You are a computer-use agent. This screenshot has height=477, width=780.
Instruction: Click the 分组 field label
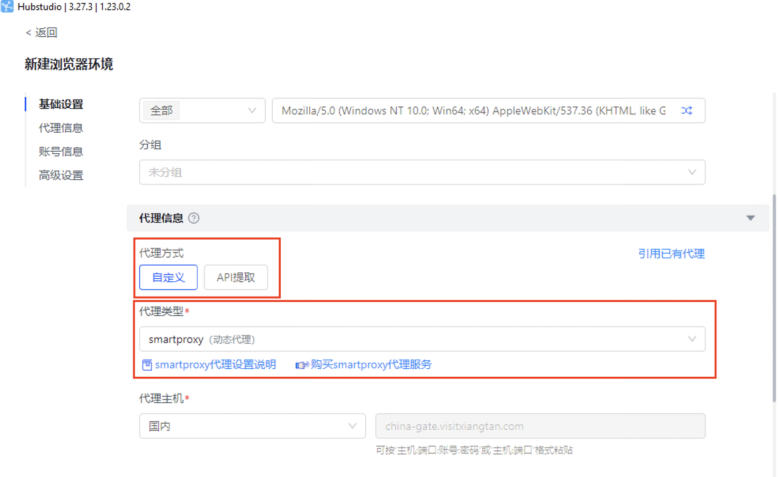(x=150, y=145)
